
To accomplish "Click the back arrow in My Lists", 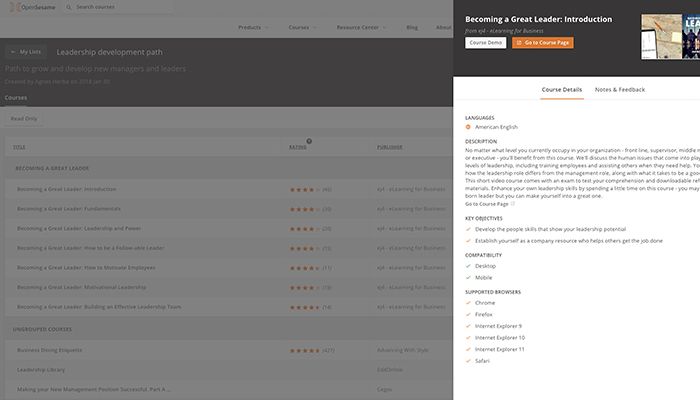I will click(x=14, y=51).
